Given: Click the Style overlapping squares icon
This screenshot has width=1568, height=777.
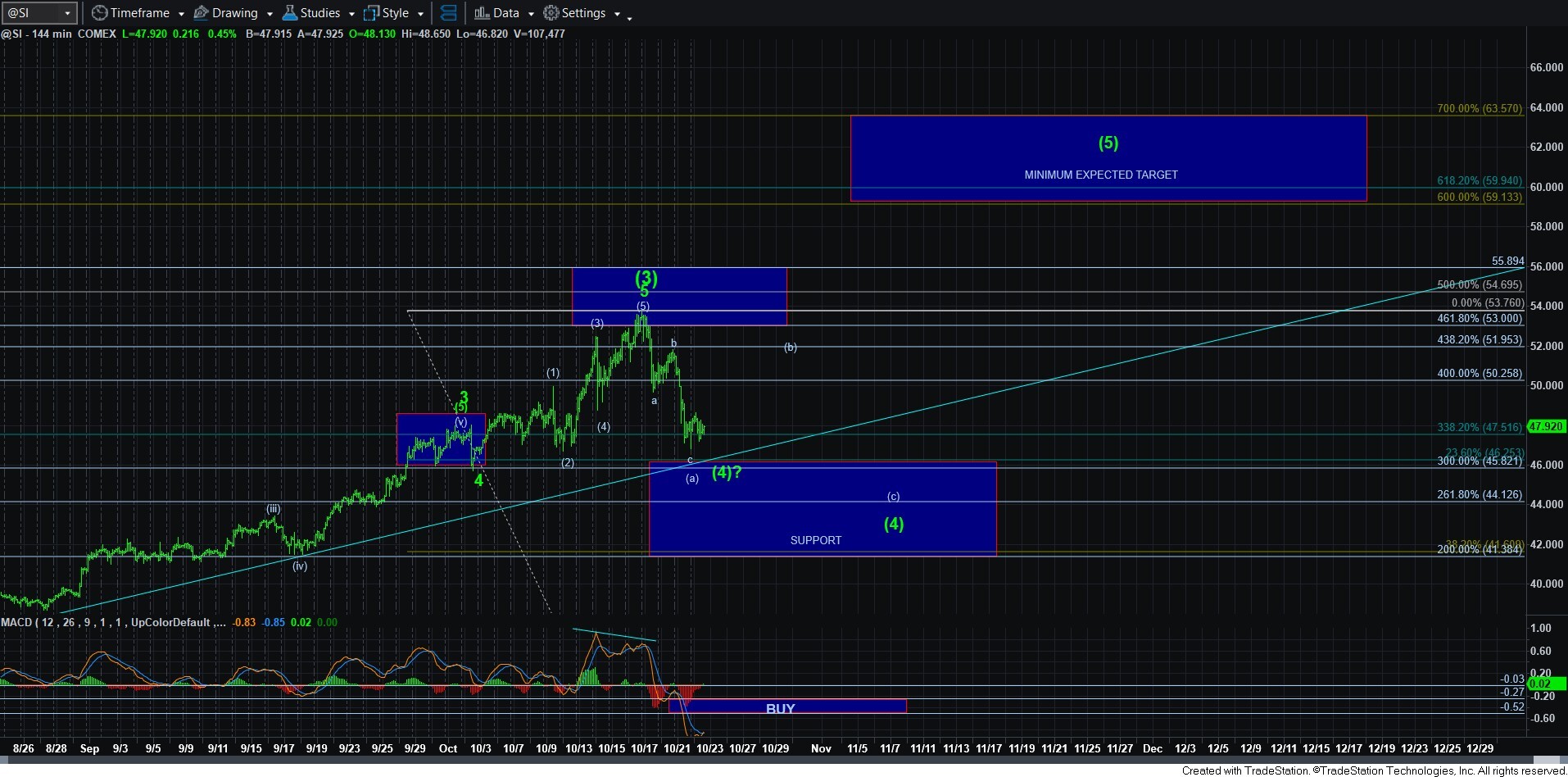Looking at the screenshot, I should click(371, 13).
